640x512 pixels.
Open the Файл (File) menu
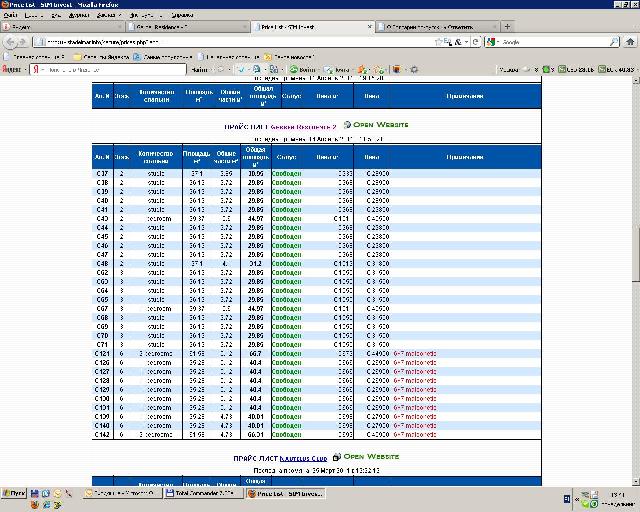pos(10,16)
